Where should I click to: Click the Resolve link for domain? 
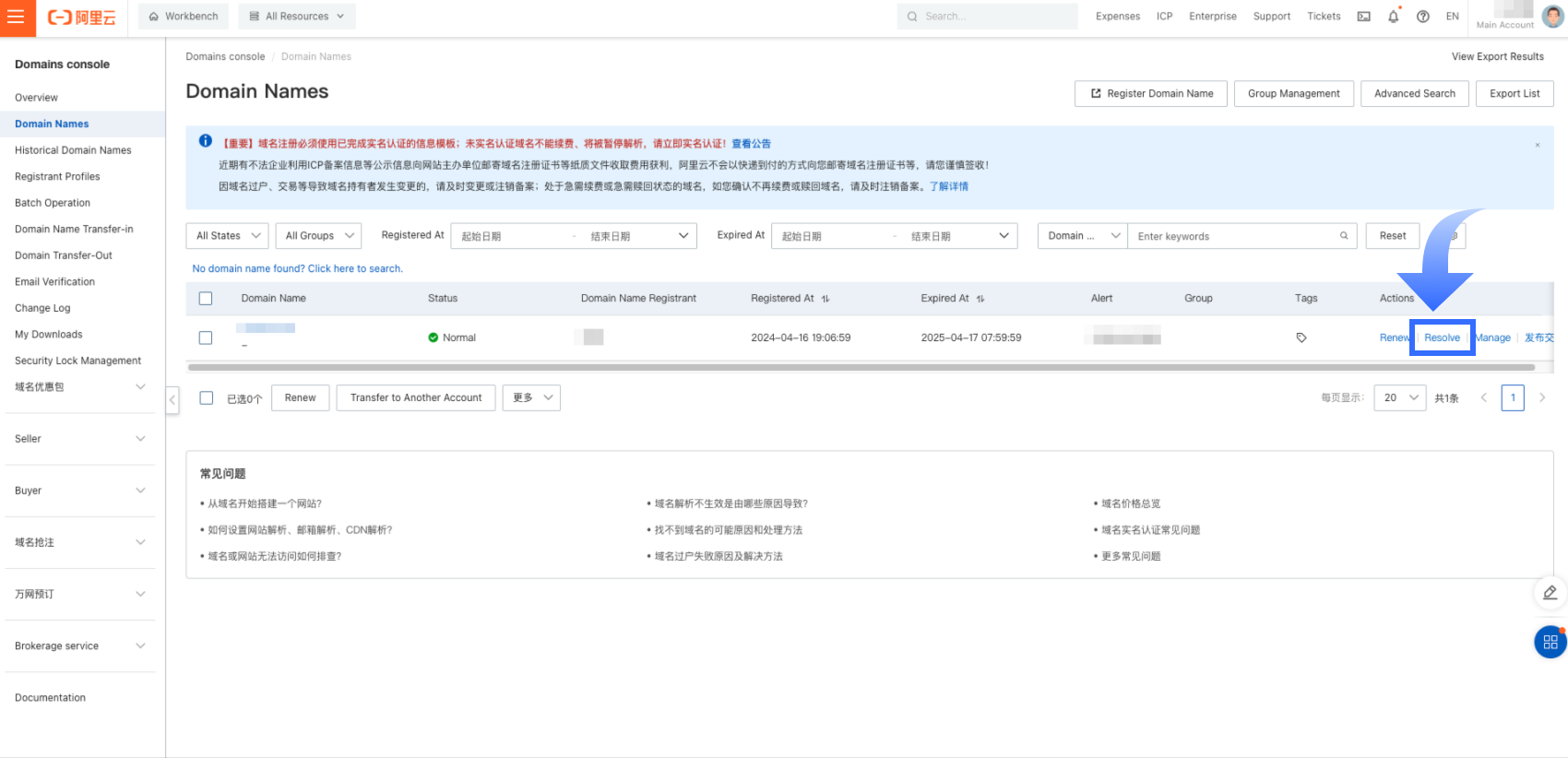1442,338
